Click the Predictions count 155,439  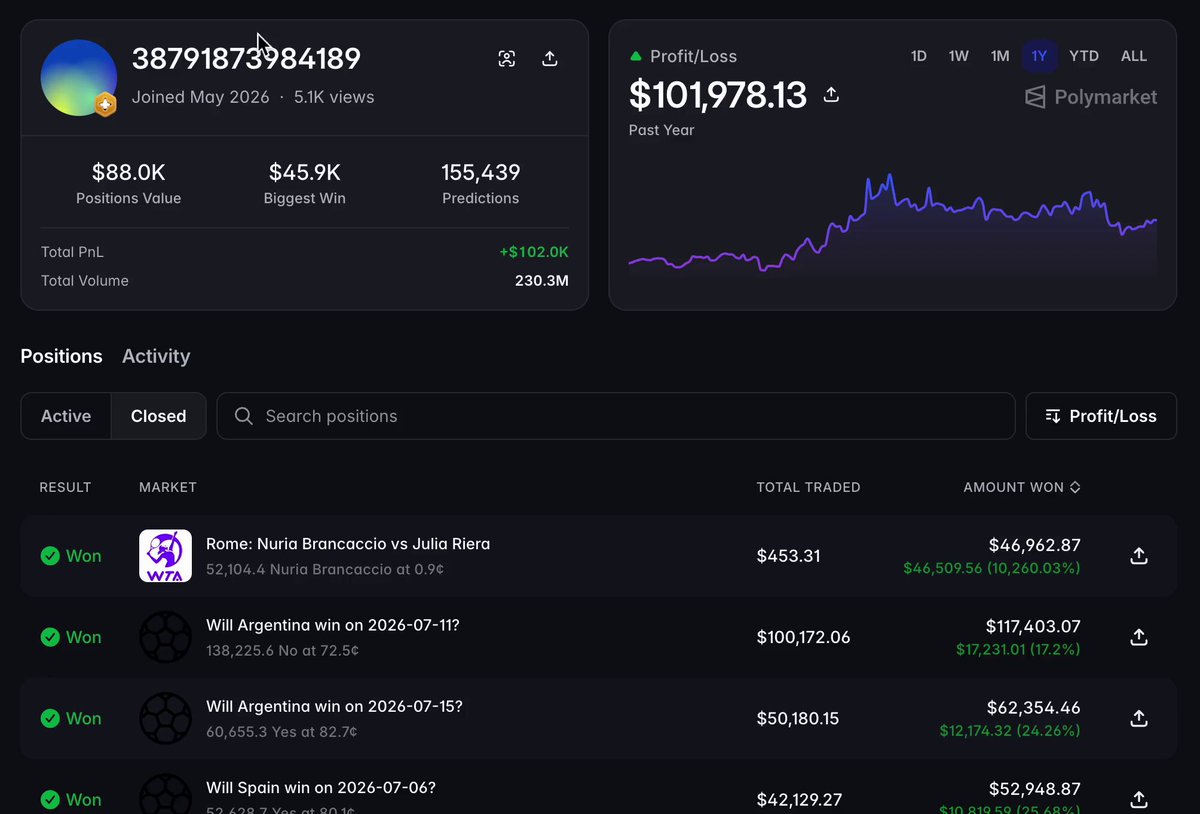[x=481, y=172]
